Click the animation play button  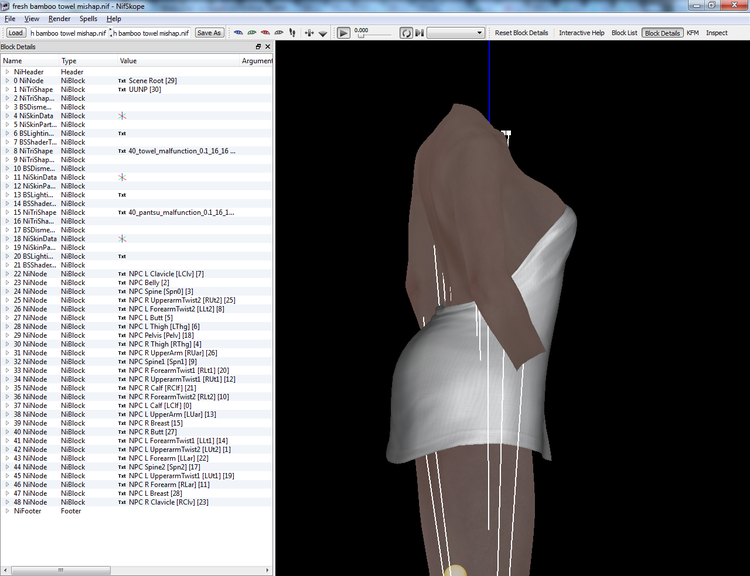[x=343, y=33]
